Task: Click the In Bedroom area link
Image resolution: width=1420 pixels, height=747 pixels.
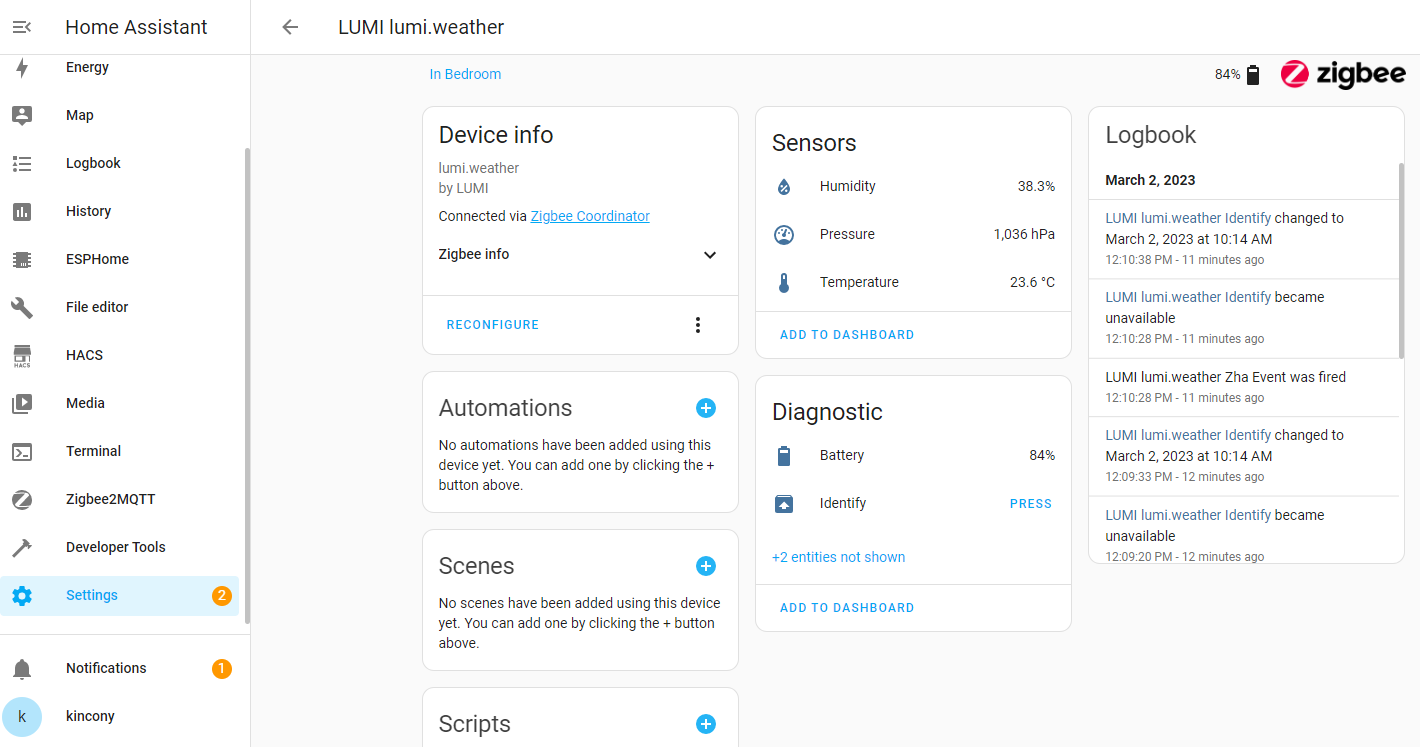Action: 465,74
